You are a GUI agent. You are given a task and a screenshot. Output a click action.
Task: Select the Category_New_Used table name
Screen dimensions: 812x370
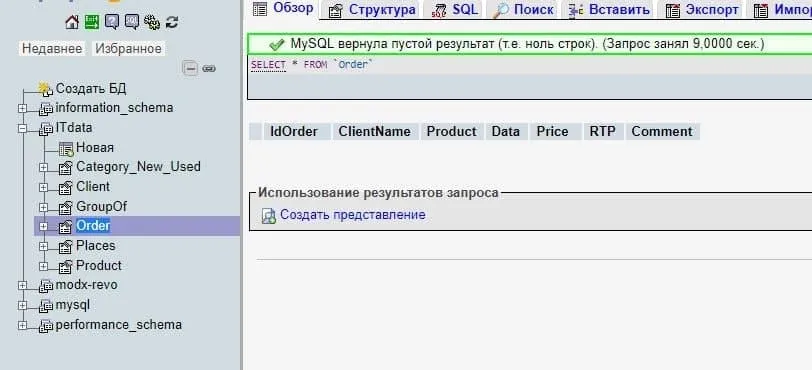coord(138,167)
